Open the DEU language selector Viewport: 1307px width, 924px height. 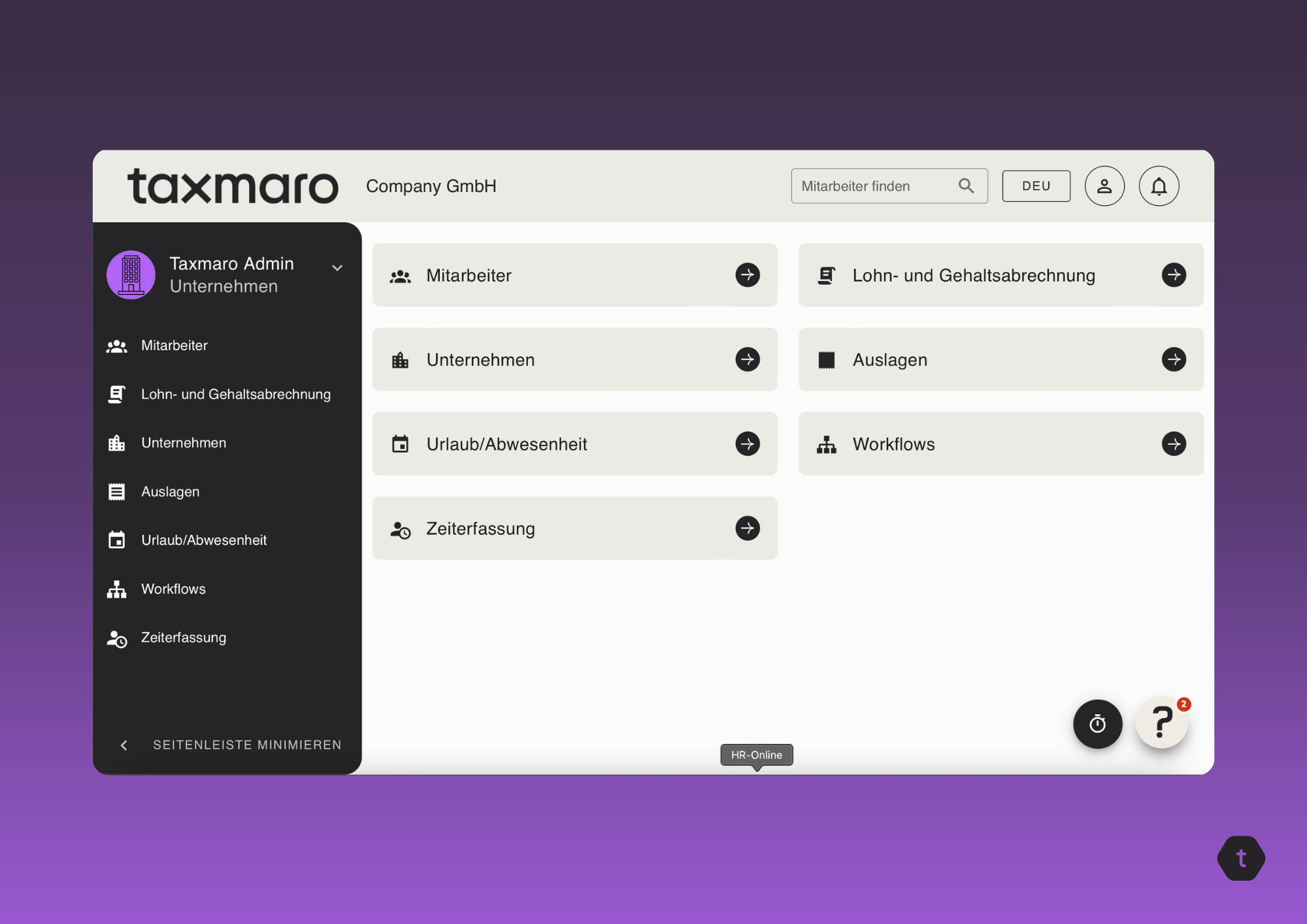coord(1036,186)
